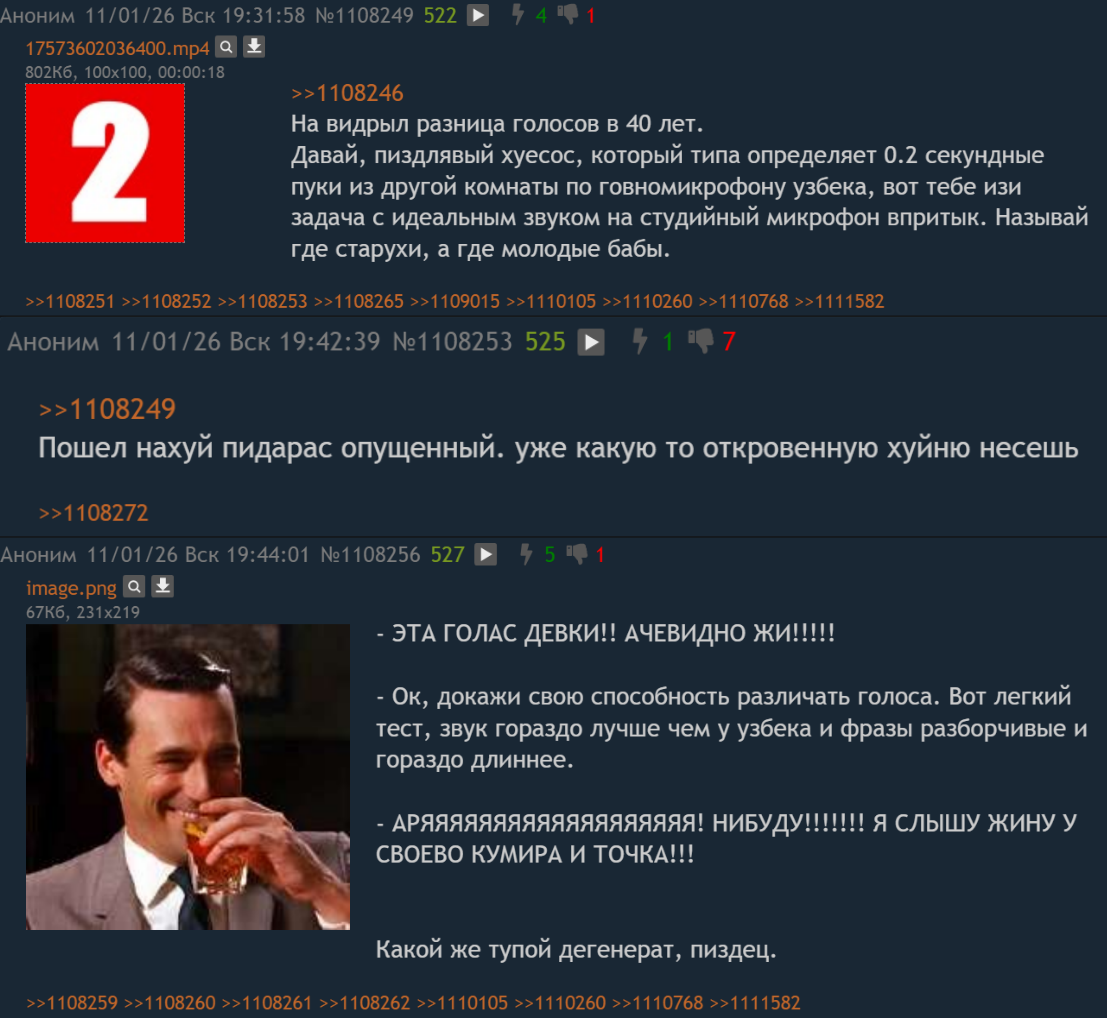Downvote post №1108249 with the thumbs-down icon
This screenshot has height=1018, width=1107.
coord(568,14)
